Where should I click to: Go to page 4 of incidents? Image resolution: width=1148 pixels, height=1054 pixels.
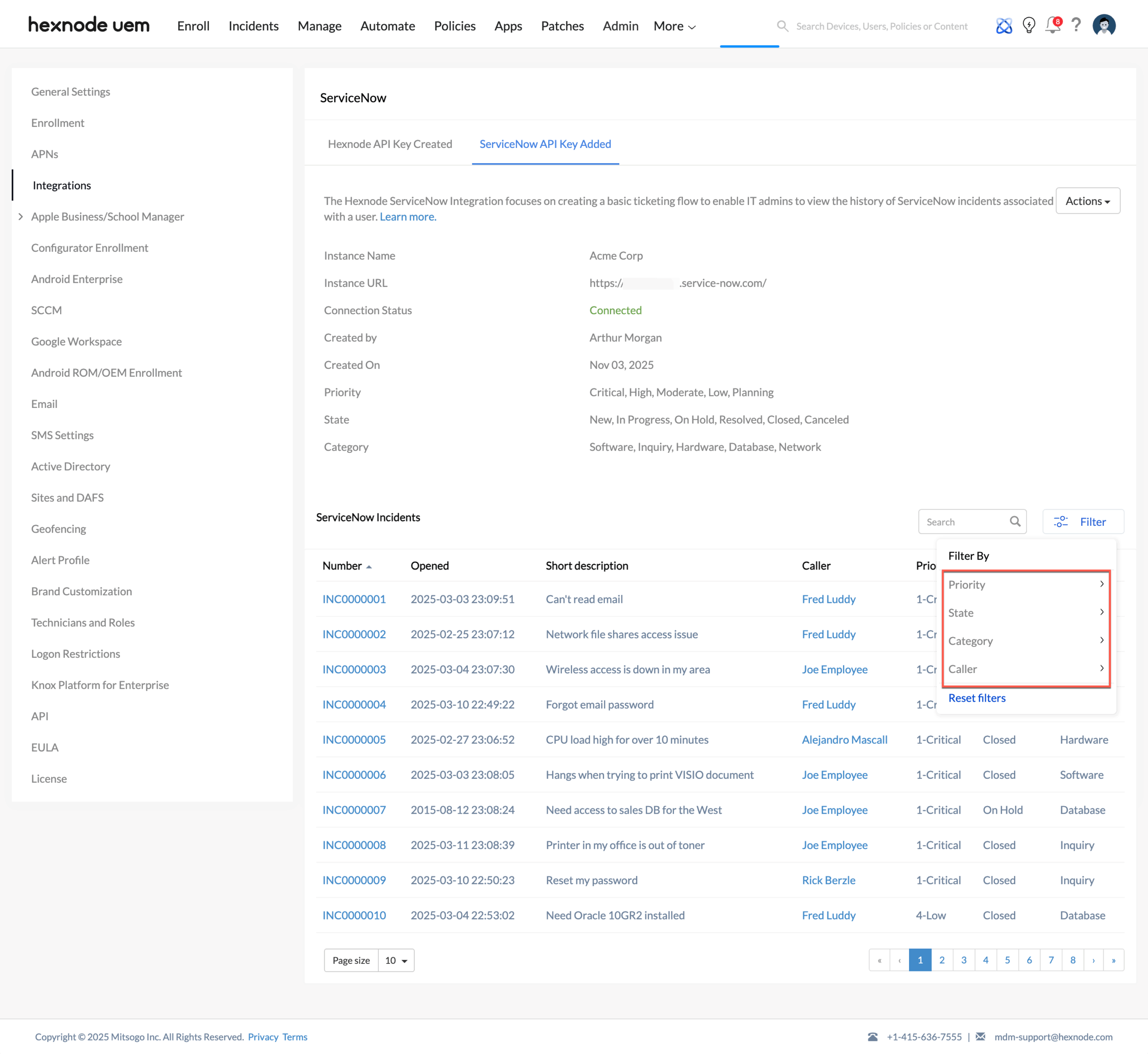point(985,960)
